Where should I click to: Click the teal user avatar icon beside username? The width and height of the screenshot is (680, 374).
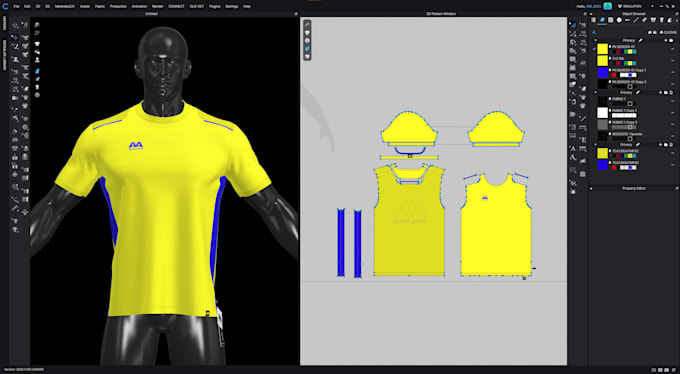tap(608, 6)
